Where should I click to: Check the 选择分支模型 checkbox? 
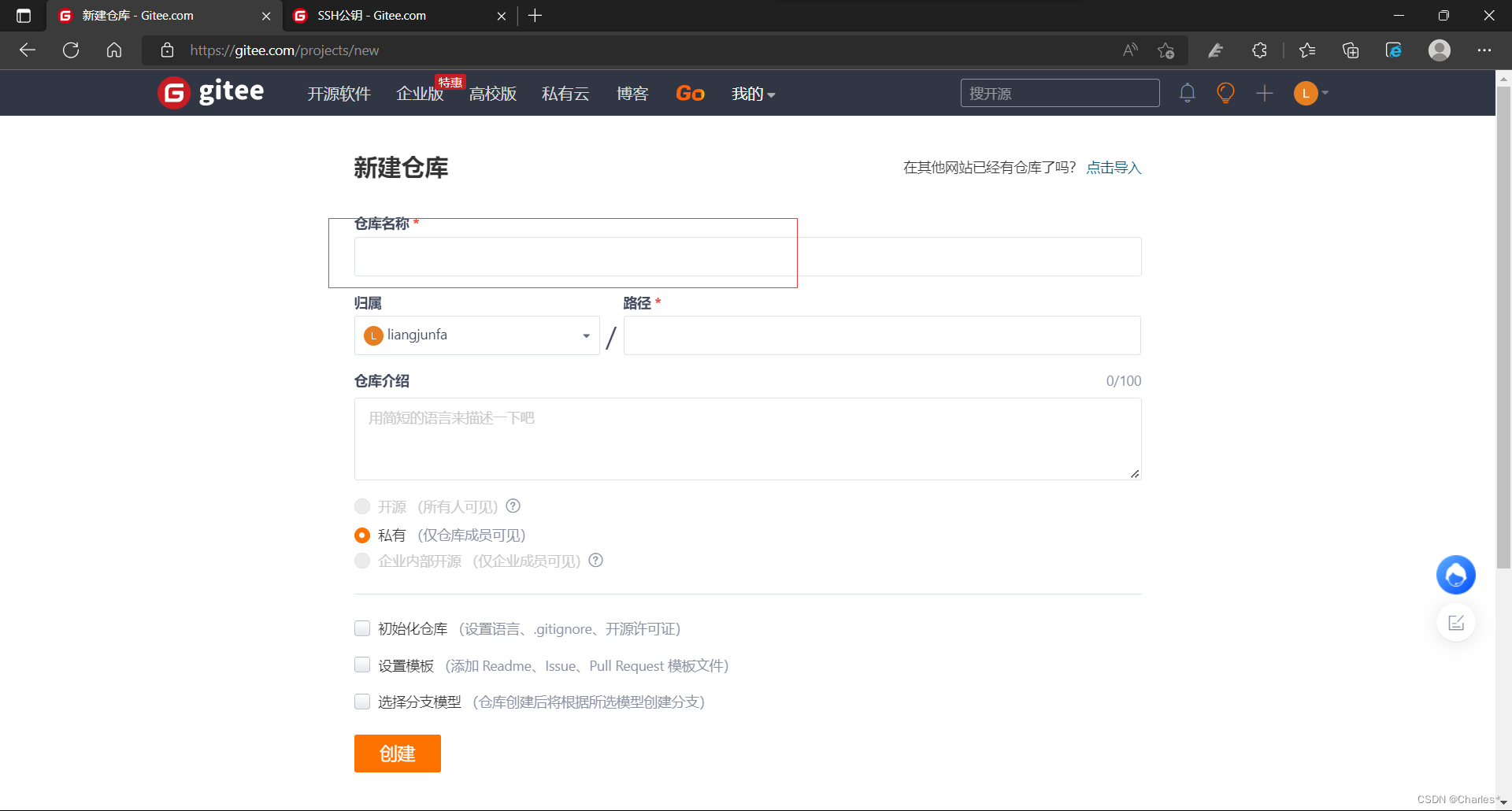click(362, 702)
